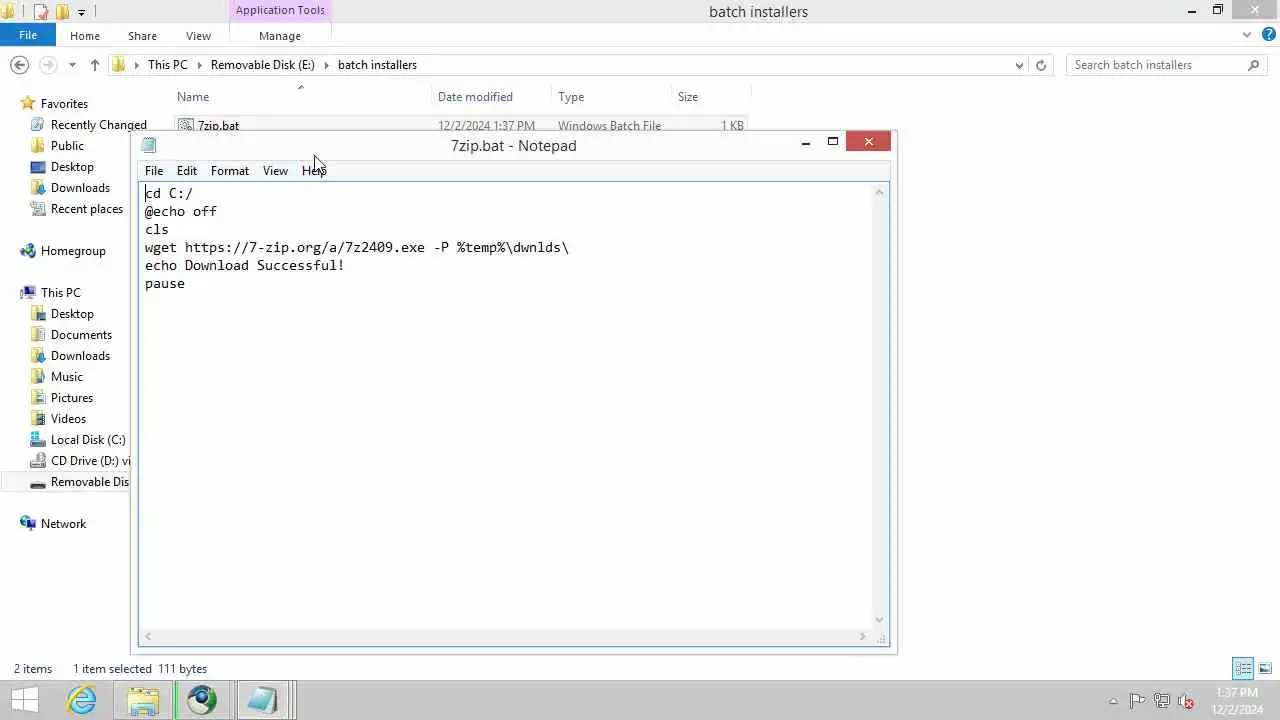1280x720 pixels.
Task: Select Removable Disk (E:) breadcrumb
Action: tap(262, 65)
